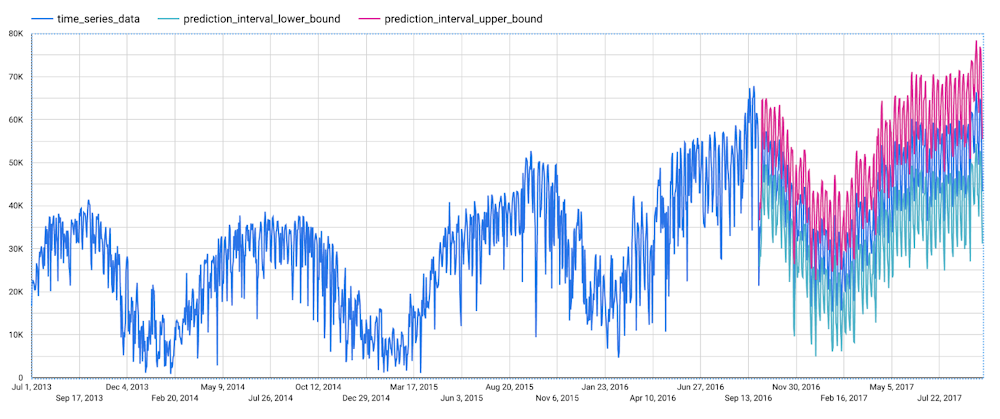Click the 80K y-axis label
The height and width of the screenshot is (419, 1000).
coord(15,34)
